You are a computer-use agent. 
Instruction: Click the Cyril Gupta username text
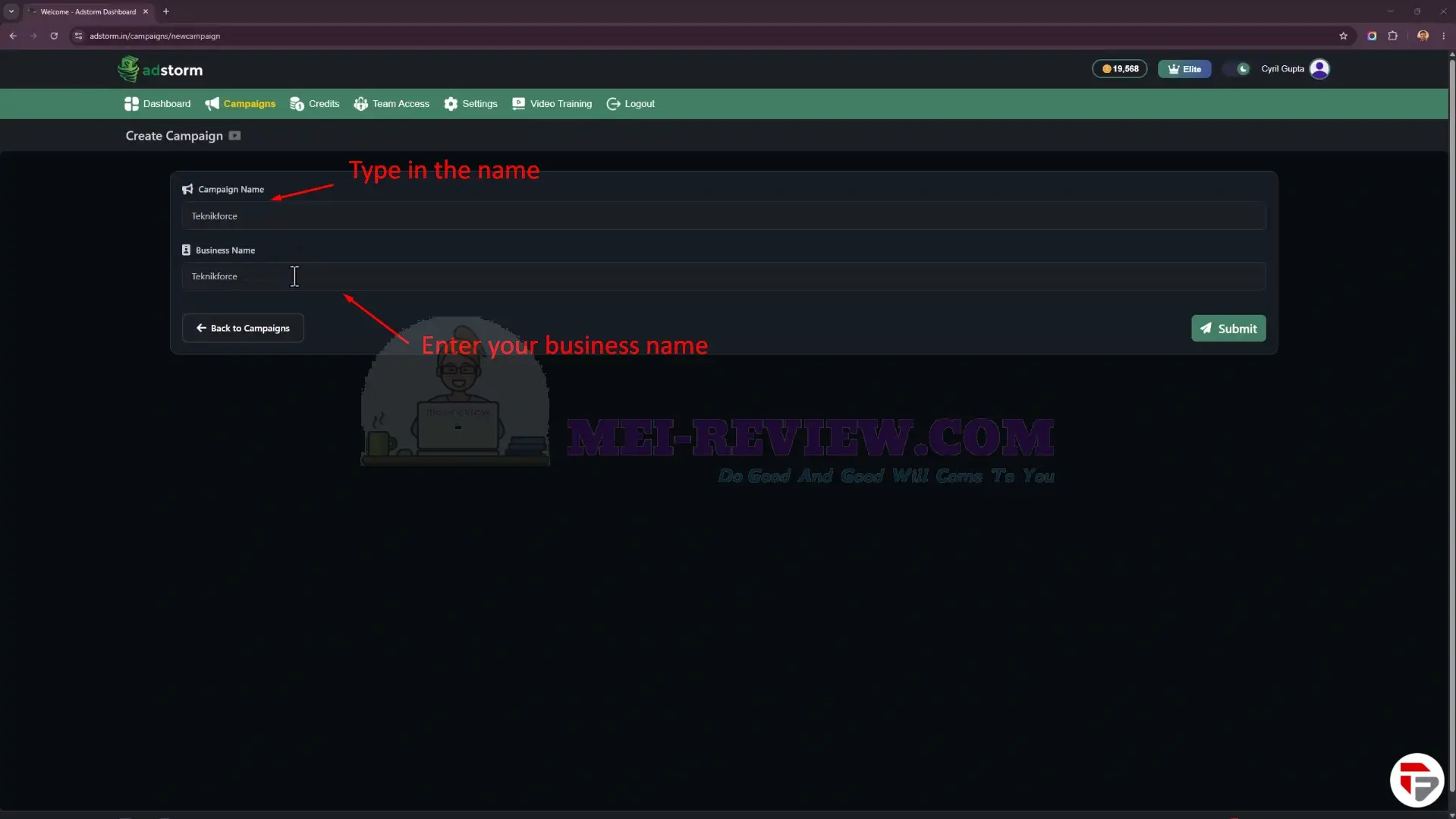point(1282,69)
